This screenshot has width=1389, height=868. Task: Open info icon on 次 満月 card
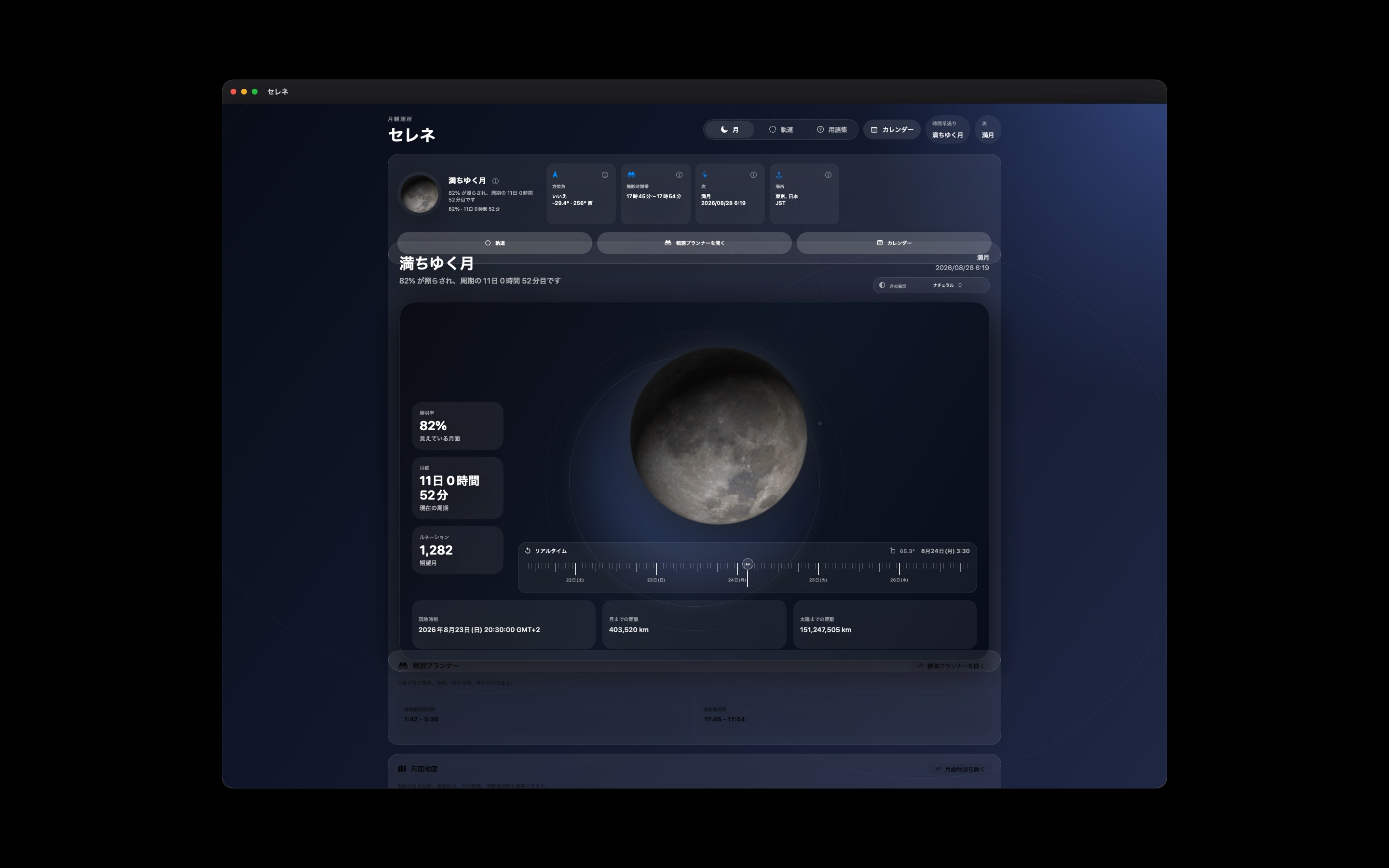click(753, 175)
